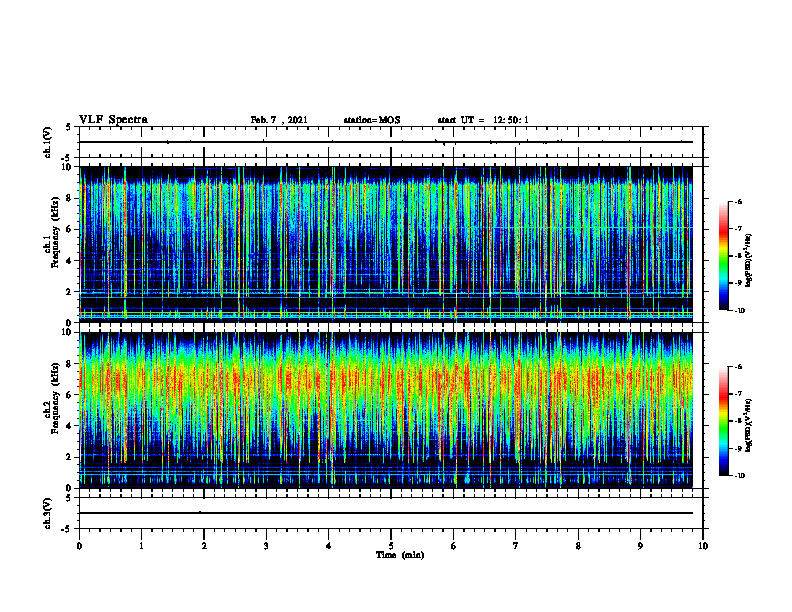
Task: Click the 'ch.1(V)' axis label
Action: click(x=47, y=142)
